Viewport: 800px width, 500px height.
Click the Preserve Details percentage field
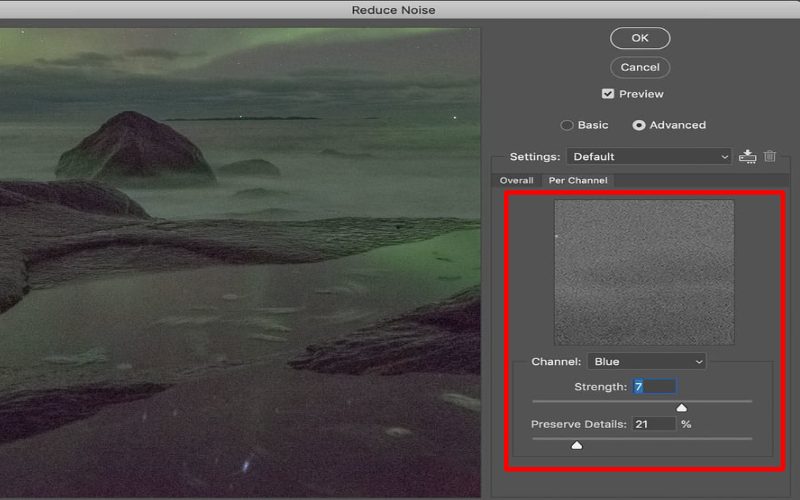tap(654, 424)
